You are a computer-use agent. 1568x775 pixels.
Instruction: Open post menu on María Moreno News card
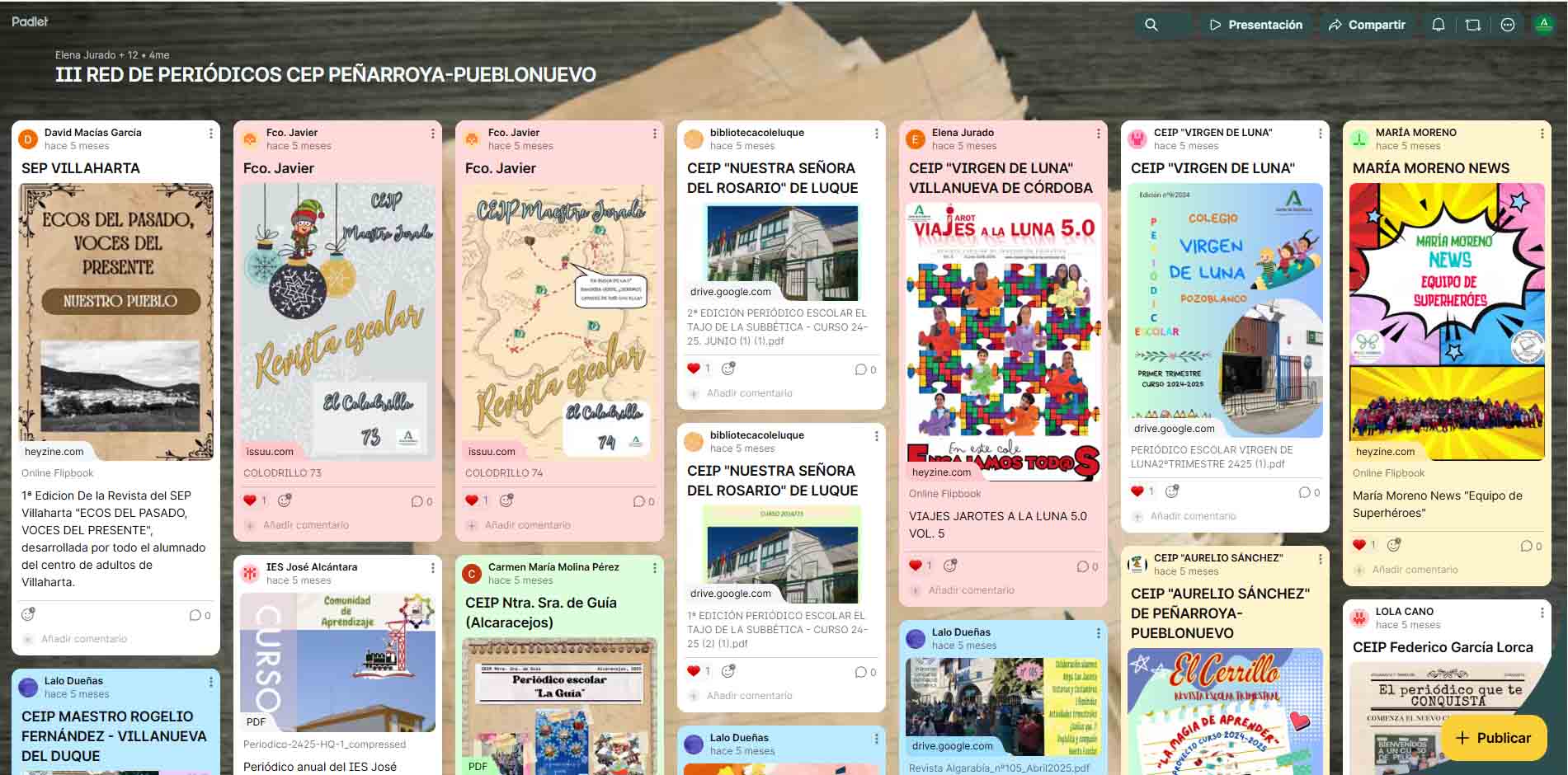(x=1542, y=133)
